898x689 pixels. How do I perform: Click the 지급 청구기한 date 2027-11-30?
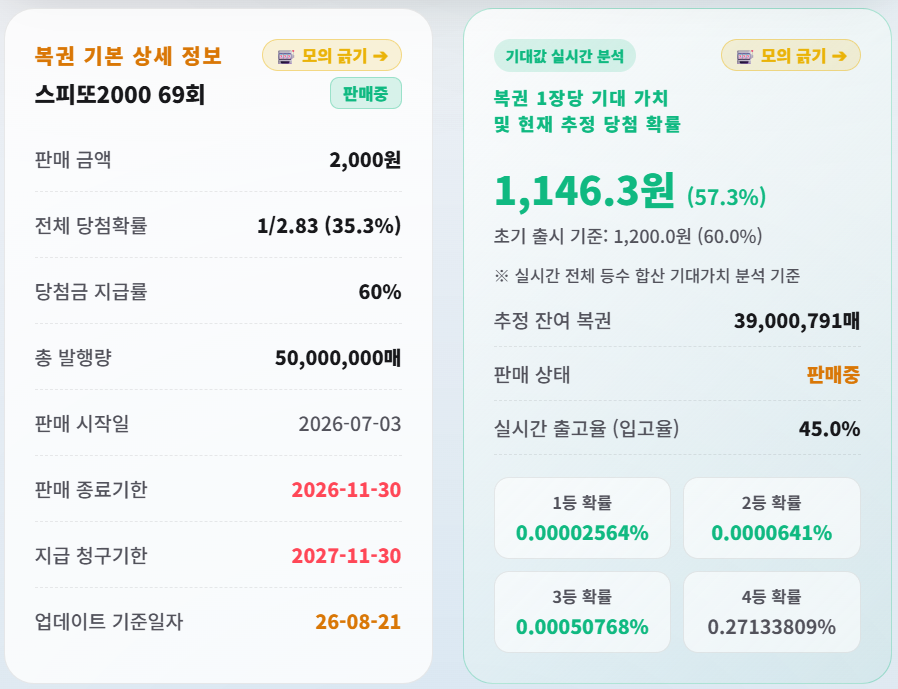[x=346, y=556]
